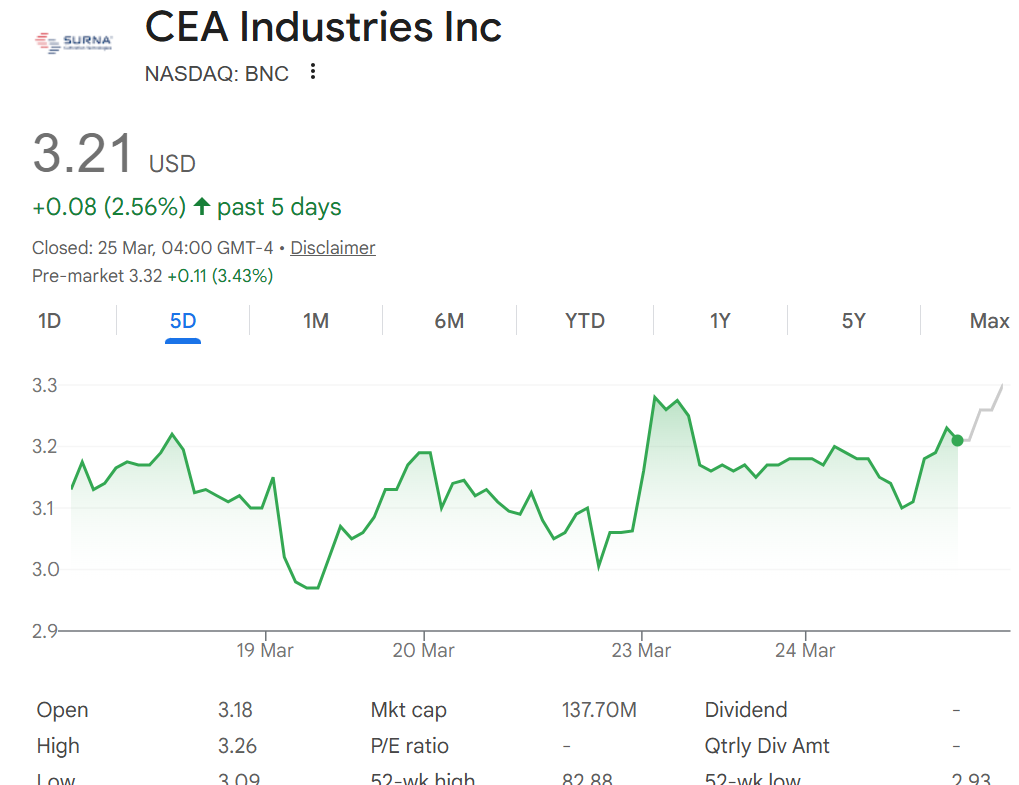Screen dimensions: 1019x785
Task: Select the 1M time range tab
Action: tap(315, 320)
